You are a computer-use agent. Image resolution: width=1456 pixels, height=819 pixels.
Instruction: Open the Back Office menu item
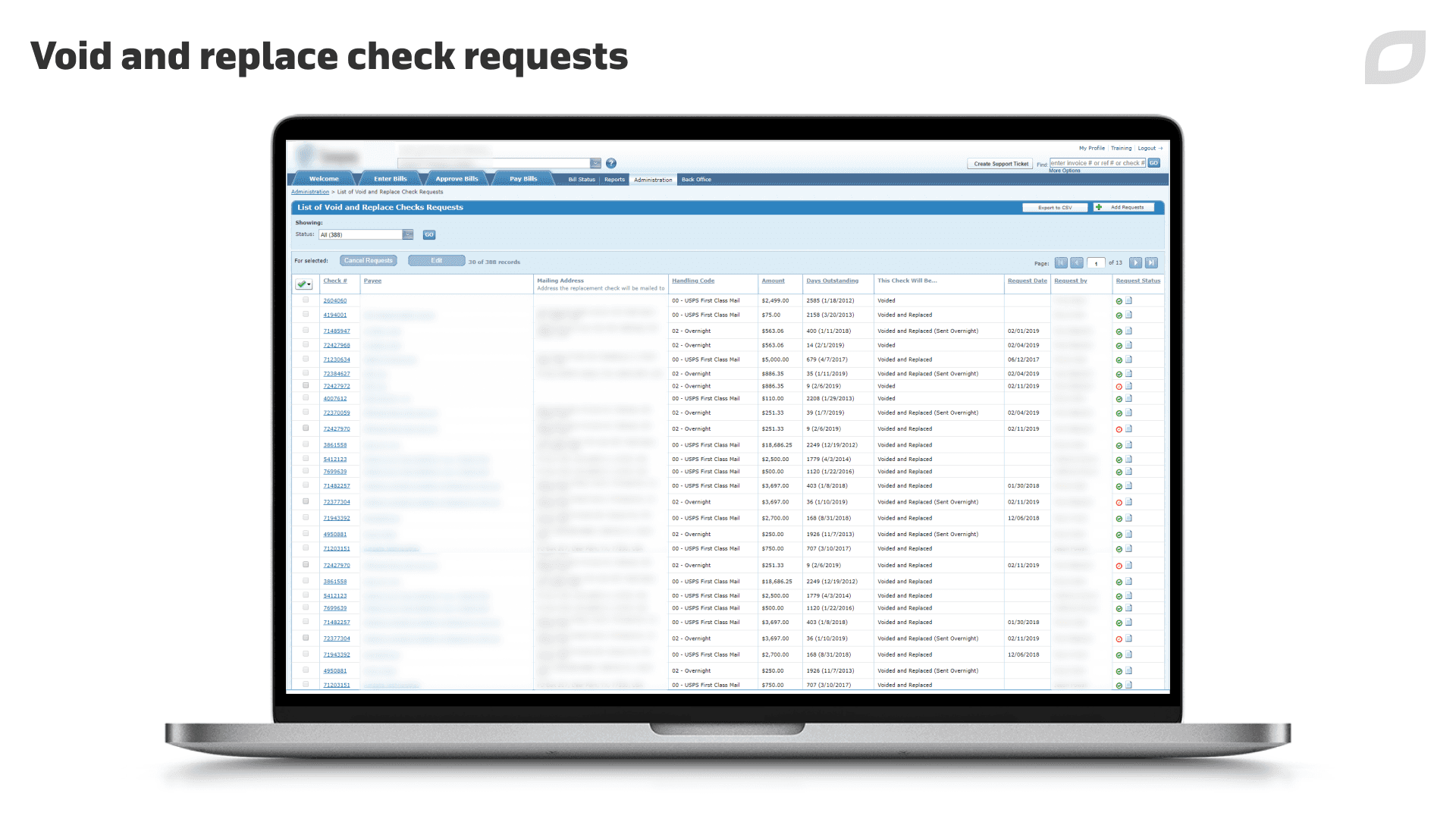pyautogui.click(x=696, y=180)
